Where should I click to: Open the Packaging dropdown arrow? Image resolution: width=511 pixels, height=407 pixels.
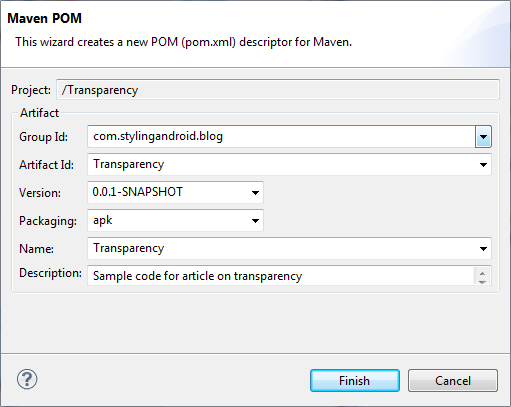[255, 221]
